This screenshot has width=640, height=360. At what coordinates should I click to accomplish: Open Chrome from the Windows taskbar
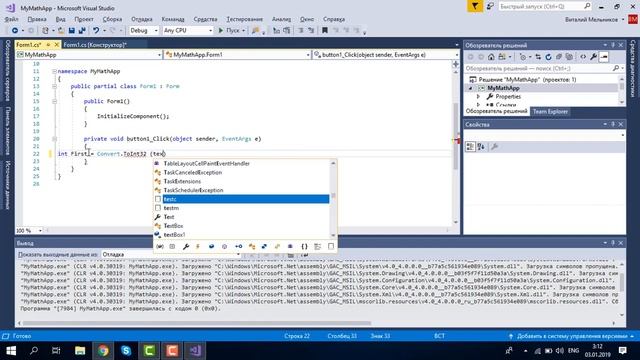point(103,351)
